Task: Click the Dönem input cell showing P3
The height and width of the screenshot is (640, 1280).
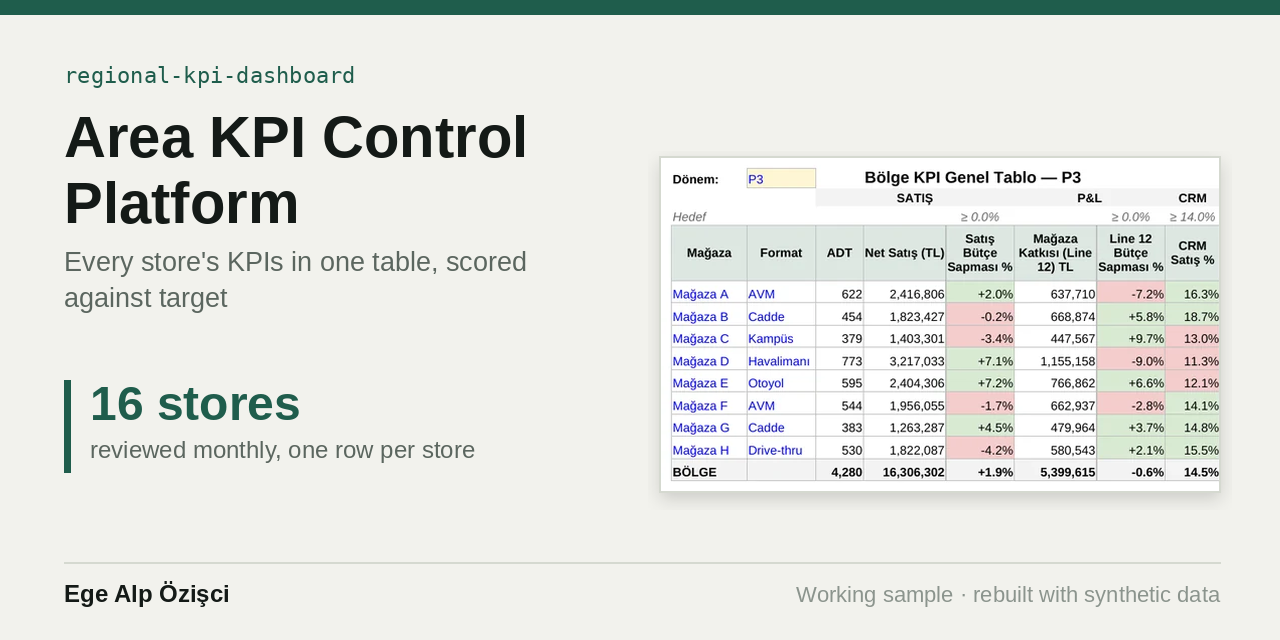Action: tap(781, 179)
